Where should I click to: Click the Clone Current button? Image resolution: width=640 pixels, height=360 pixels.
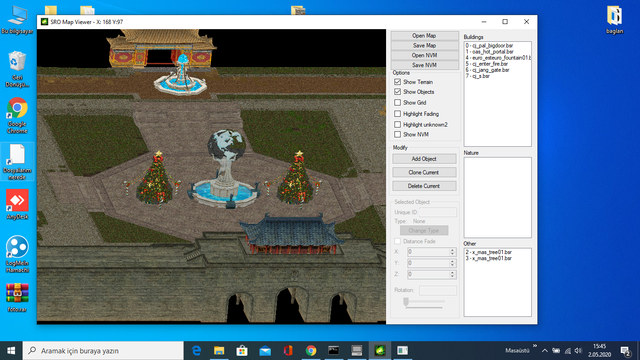(424, 172)
